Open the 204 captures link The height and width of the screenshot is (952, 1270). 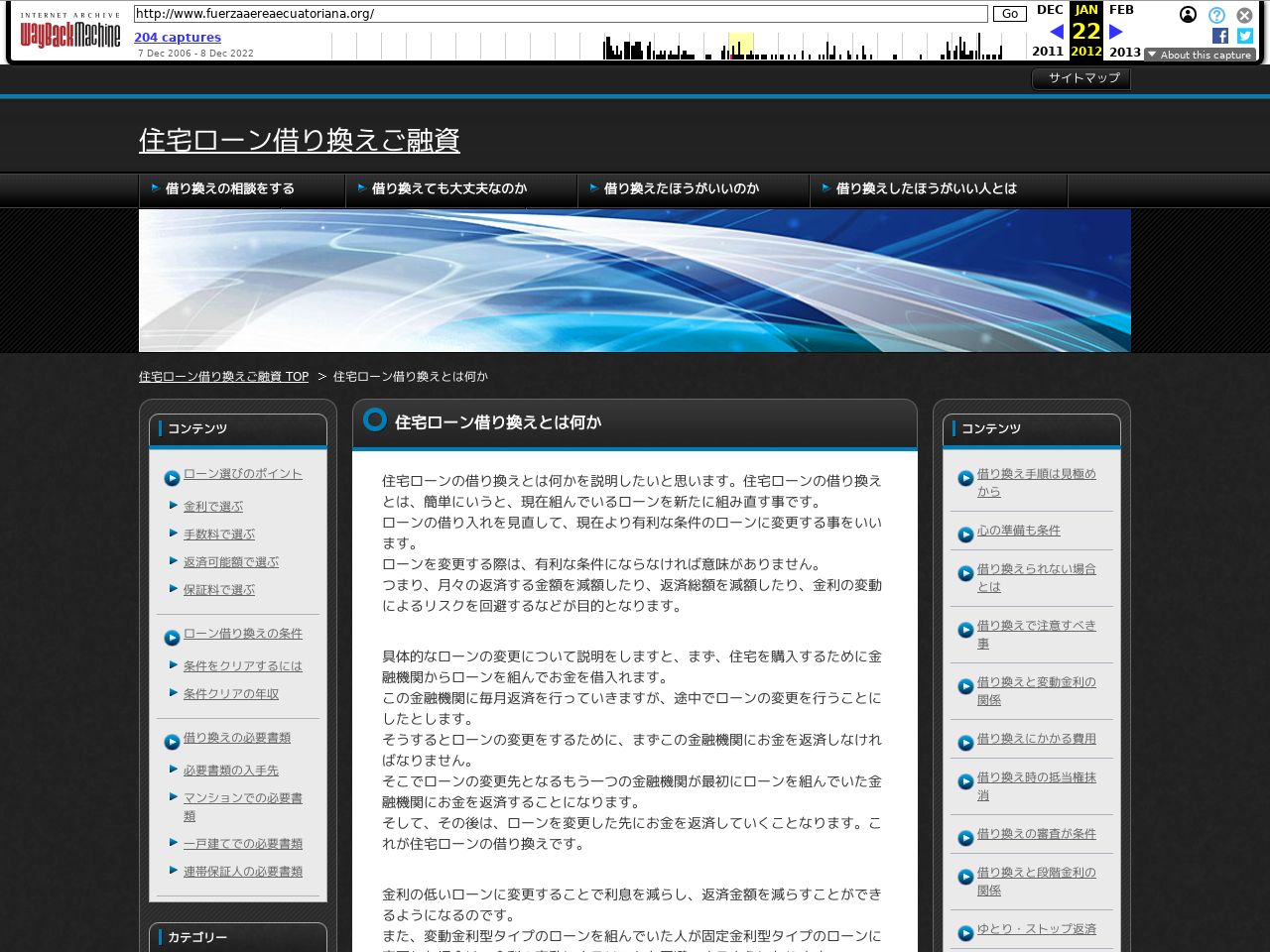[x=178, y=38]
